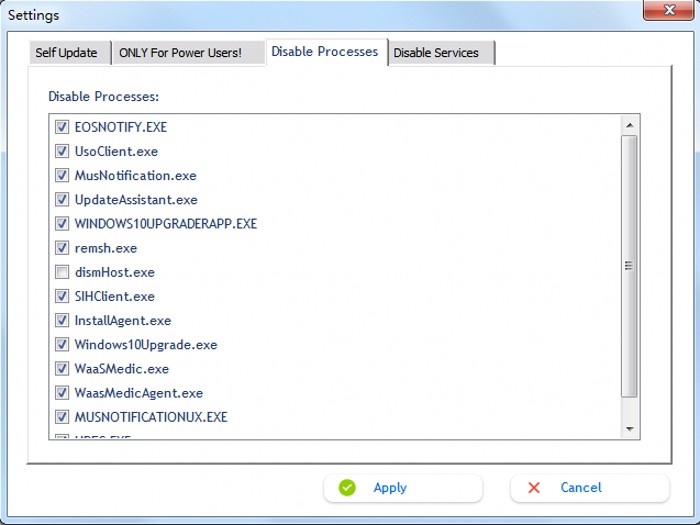Screen dimensions: 700x525
Task: Click the process list scroll up arrow
Action: point(629,125)
